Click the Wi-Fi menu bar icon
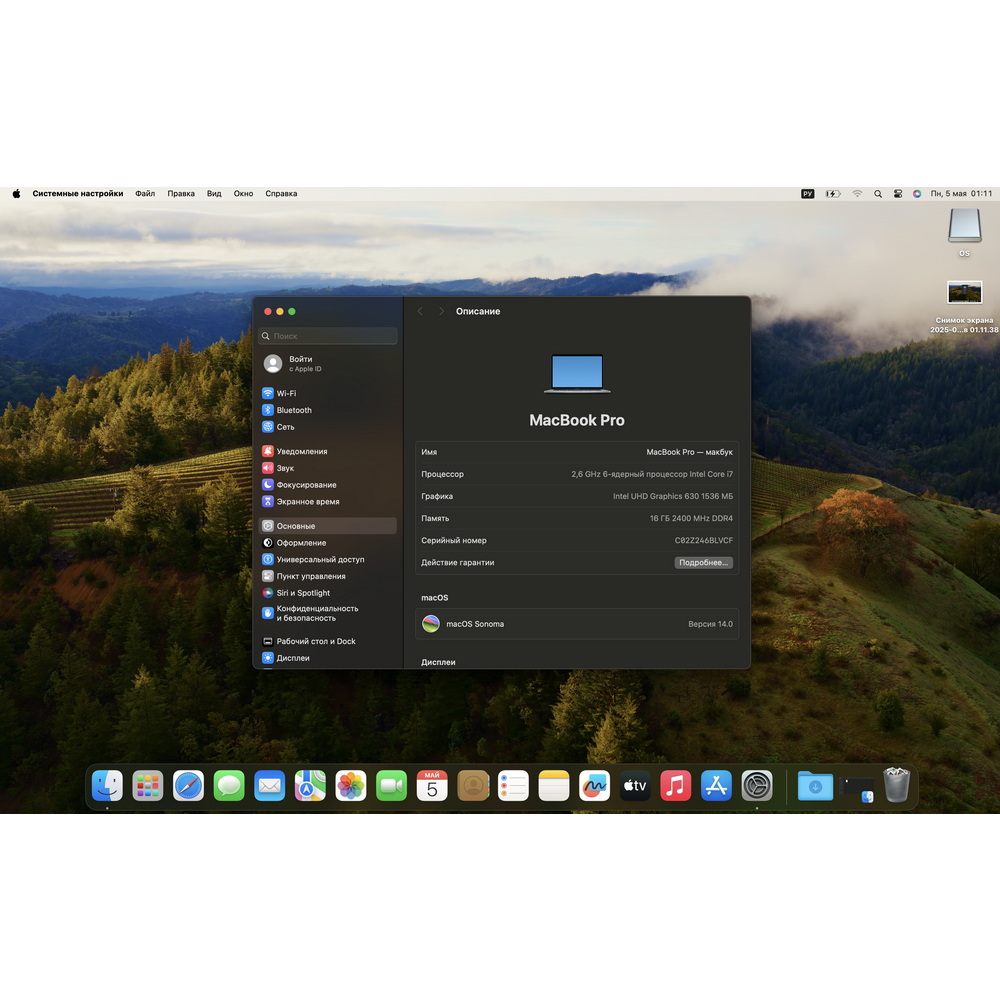The image size is (1000, 1000). 857,194
